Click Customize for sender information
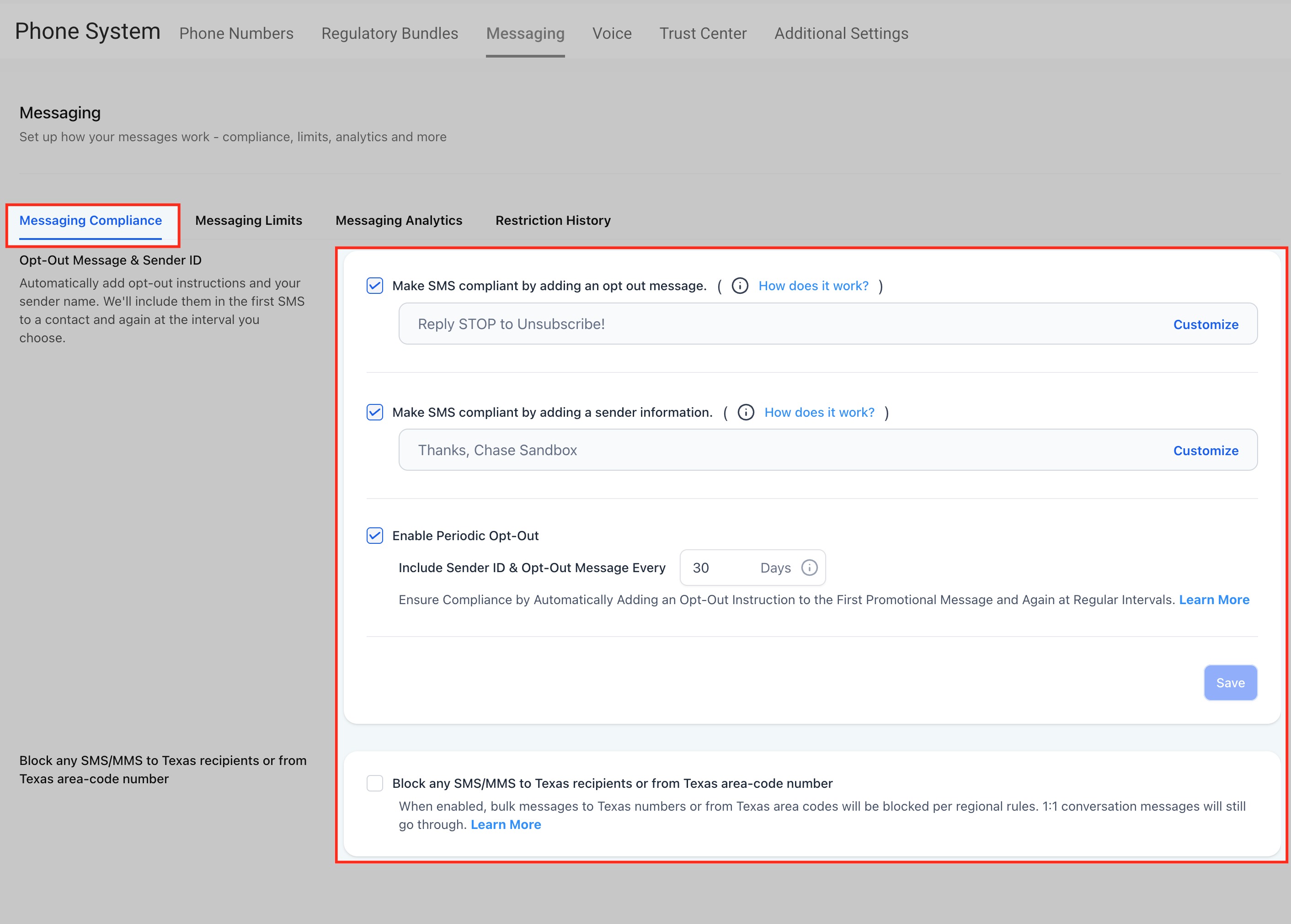Screen dimensions: 1291x924 point(1205,451)
